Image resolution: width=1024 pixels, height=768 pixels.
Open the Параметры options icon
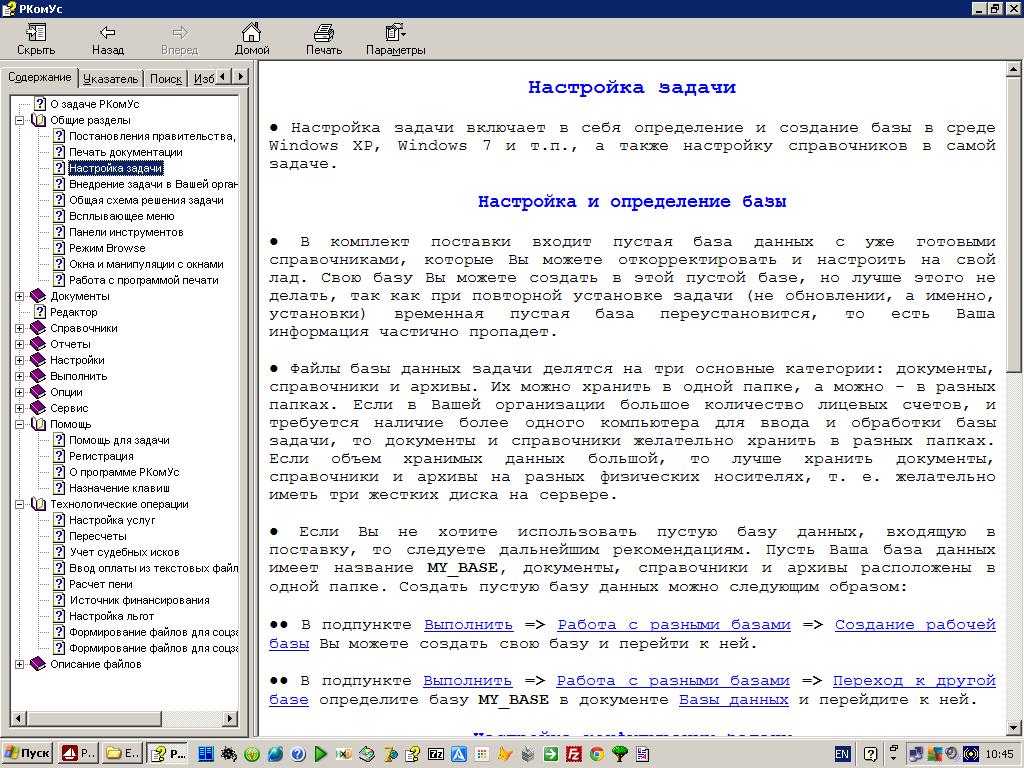point(395,33)
